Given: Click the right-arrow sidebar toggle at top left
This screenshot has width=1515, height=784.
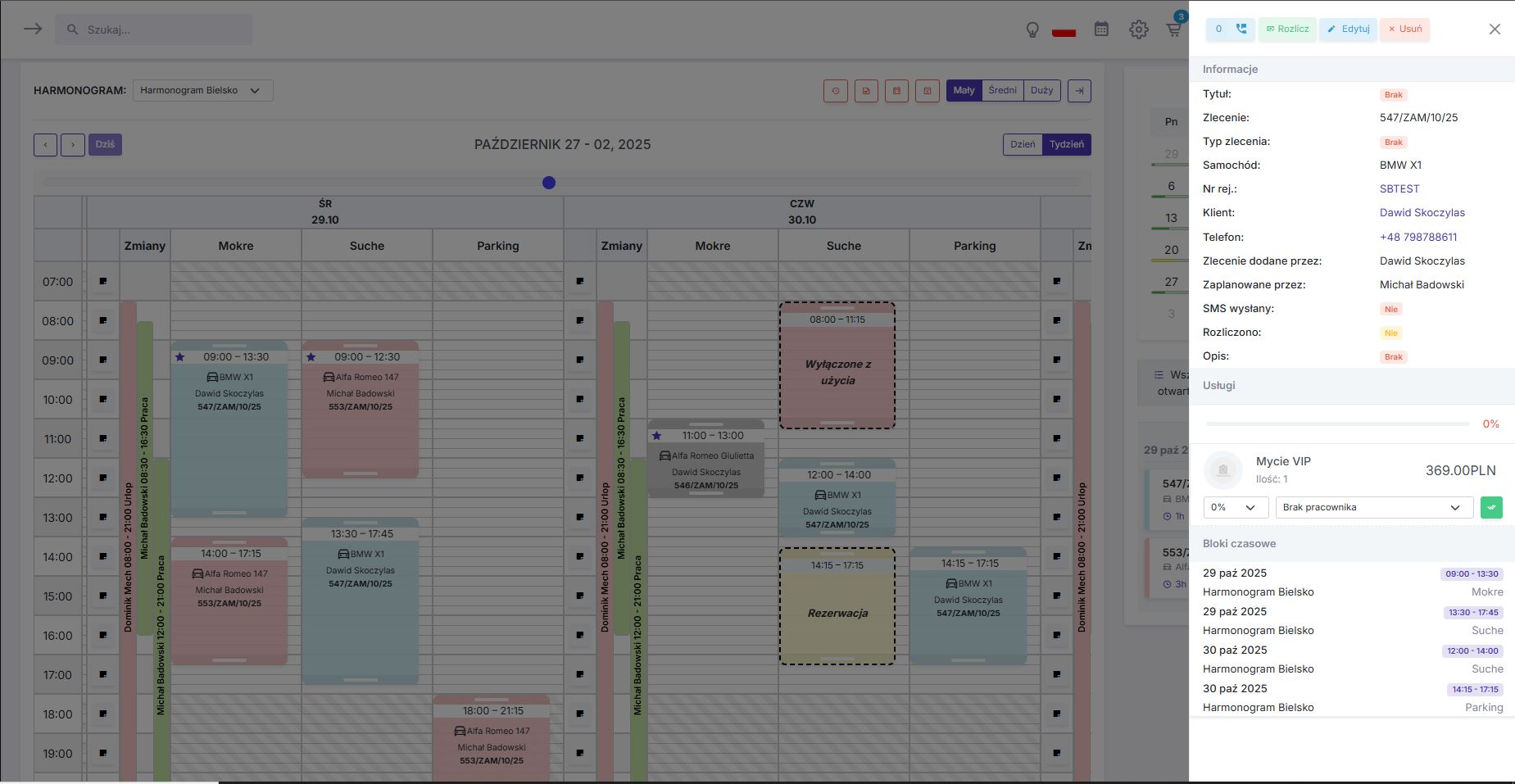Looking at the screenshot, I should pos(33,29).
